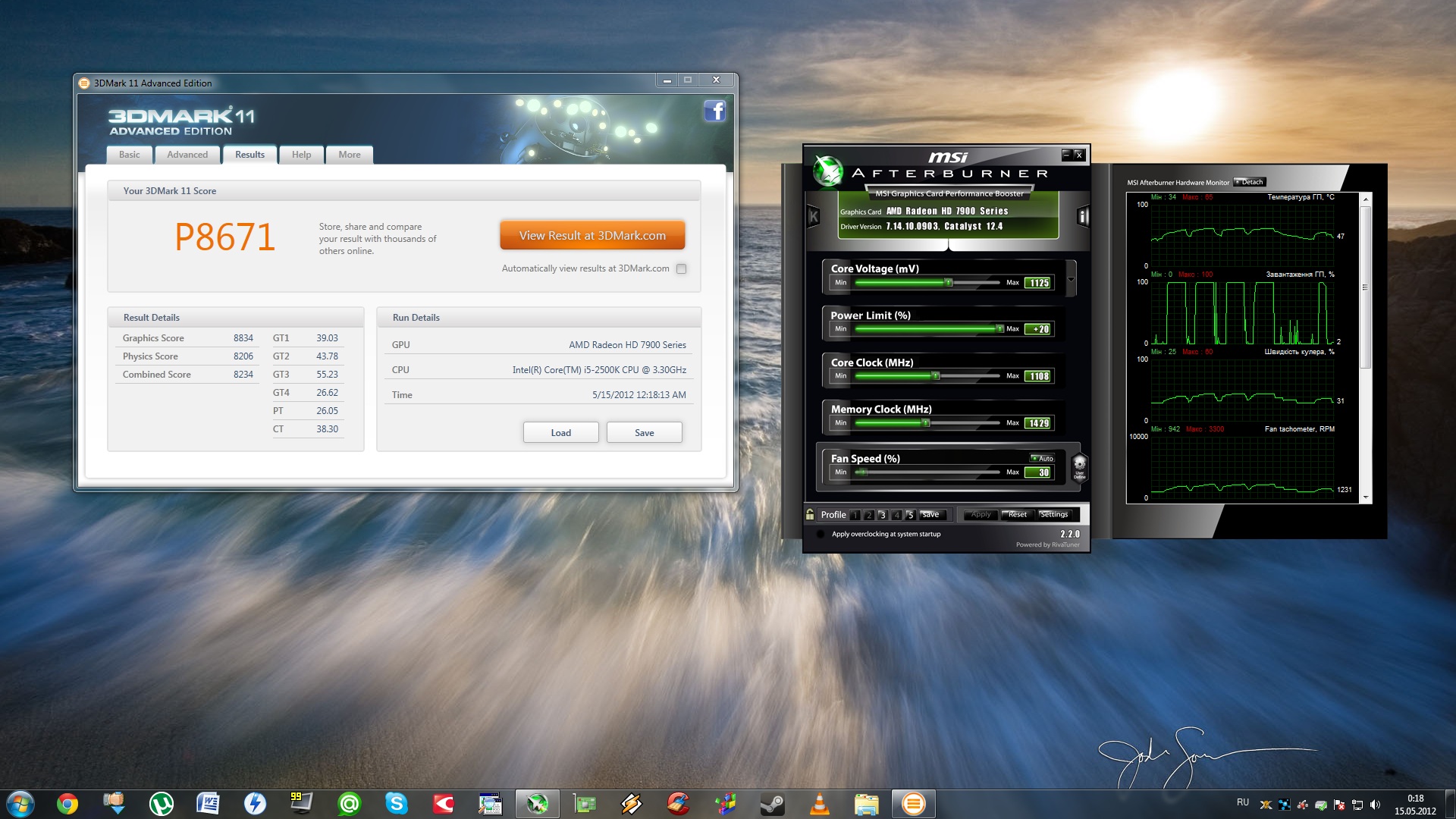Click Power Limit value field +20

pos(1038,329)
